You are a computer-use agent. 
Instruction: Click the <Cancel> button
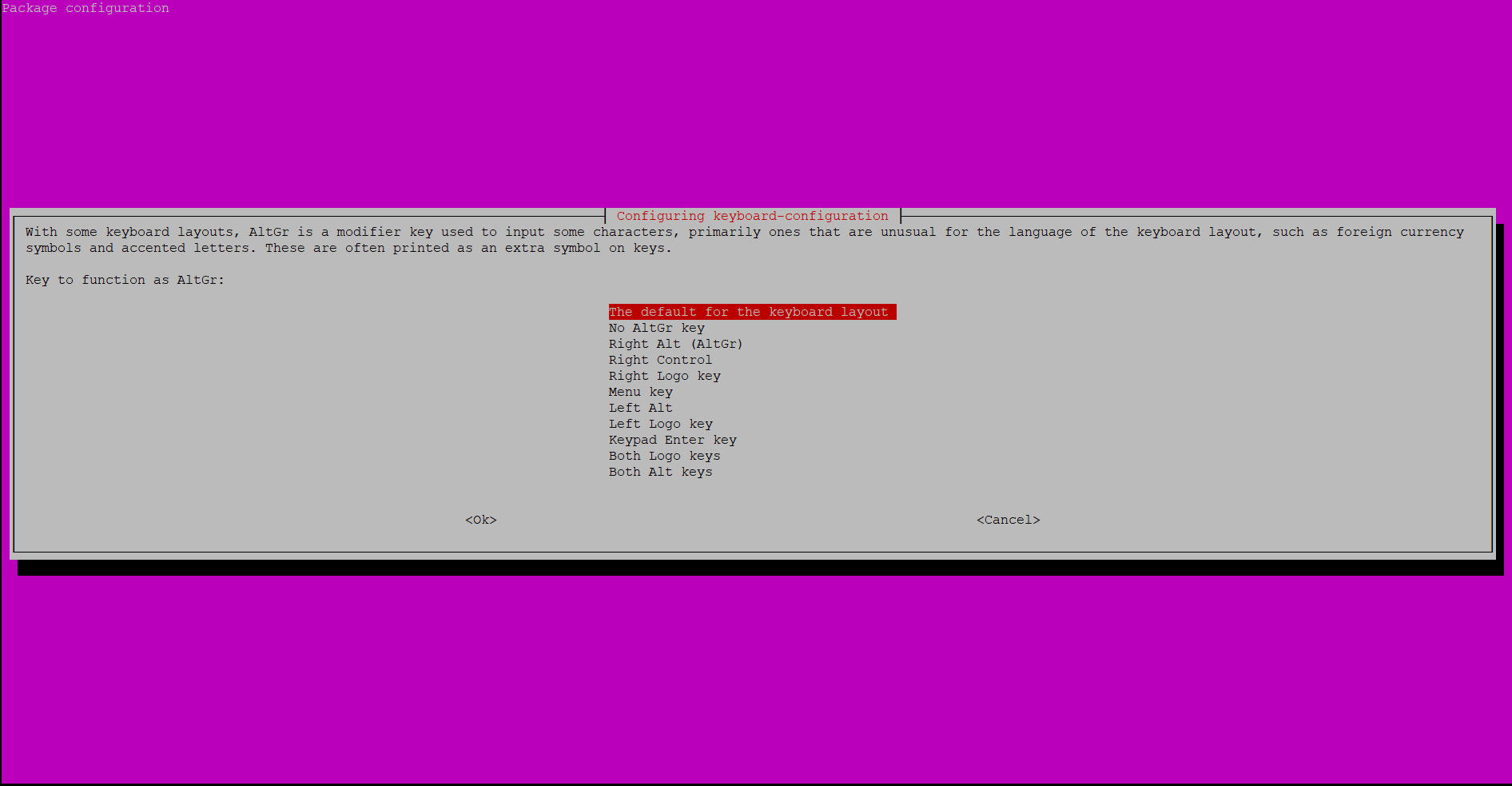[x=1009, y=520]
